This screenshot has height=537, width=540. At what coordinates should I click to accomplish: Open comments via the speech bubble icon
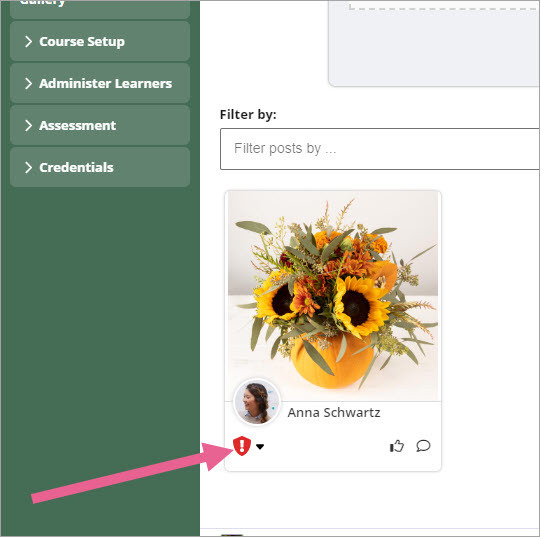[x=423, y=446]
